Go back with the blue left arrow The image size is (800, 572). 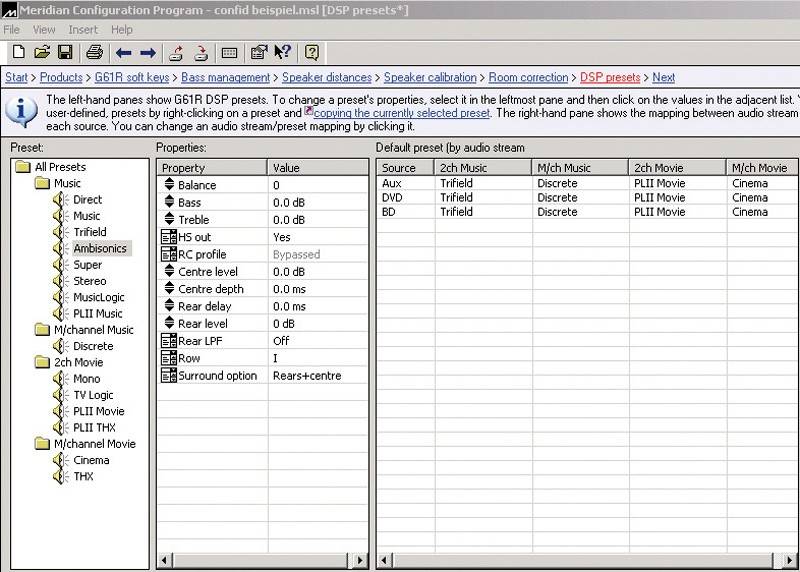(123, 53)
